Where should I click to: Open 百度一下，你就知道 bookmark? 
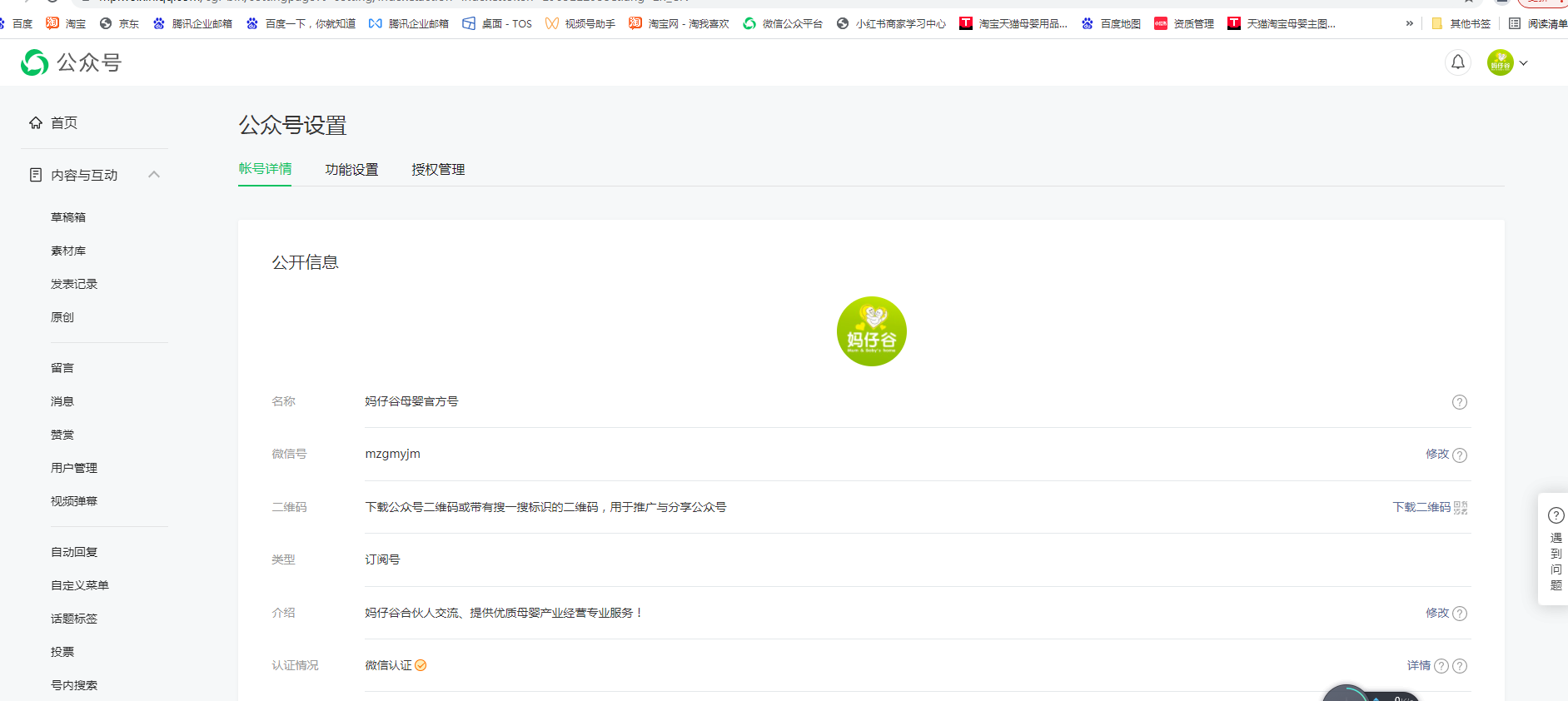[301, 23]
